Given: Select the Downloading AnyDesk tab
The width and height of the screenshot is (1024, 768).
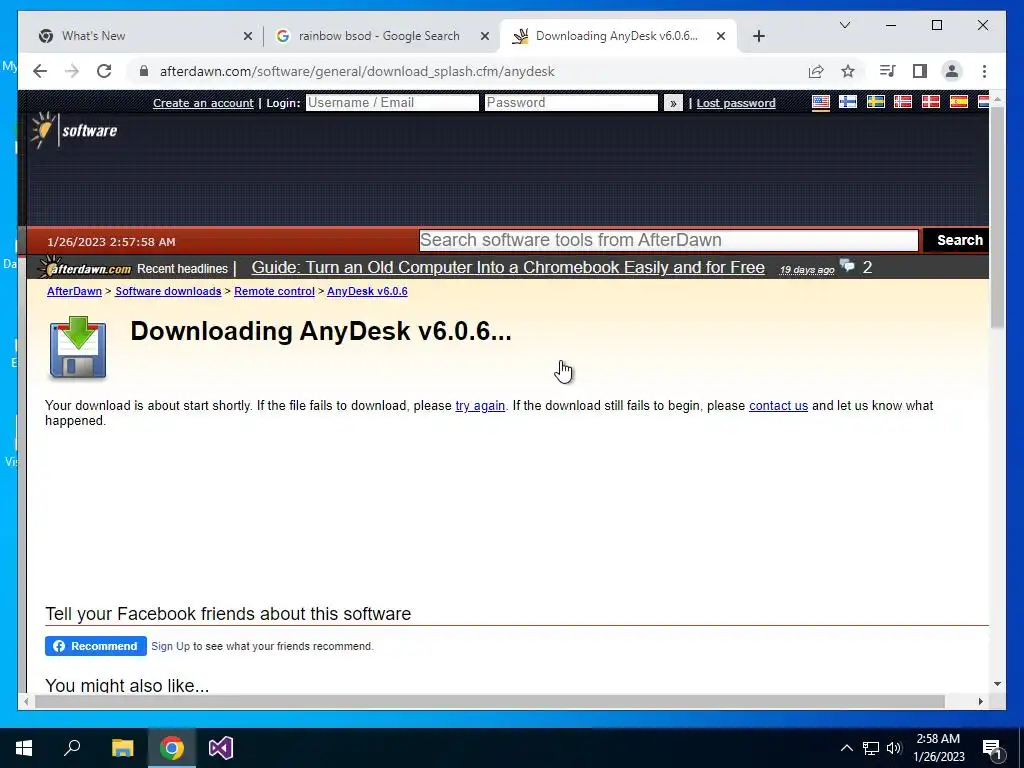Looking at the screenshot, I should [x=616, y=36].
